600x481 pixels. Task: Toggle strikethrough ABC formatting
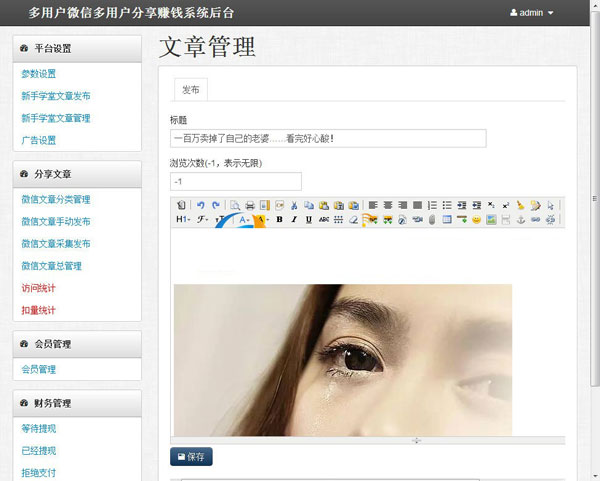click(x=324, y=219)
